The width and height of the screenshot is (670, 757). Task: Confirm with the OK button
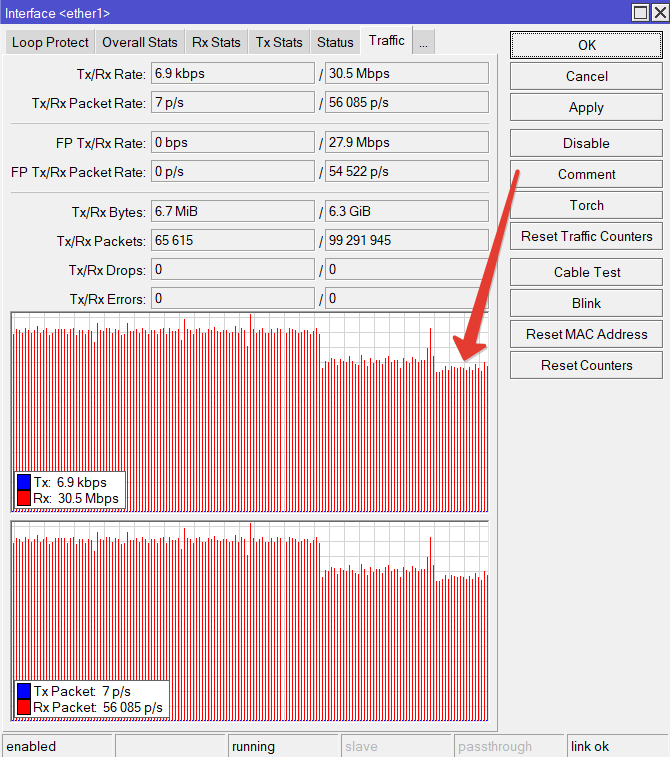[x=586, y=45]
